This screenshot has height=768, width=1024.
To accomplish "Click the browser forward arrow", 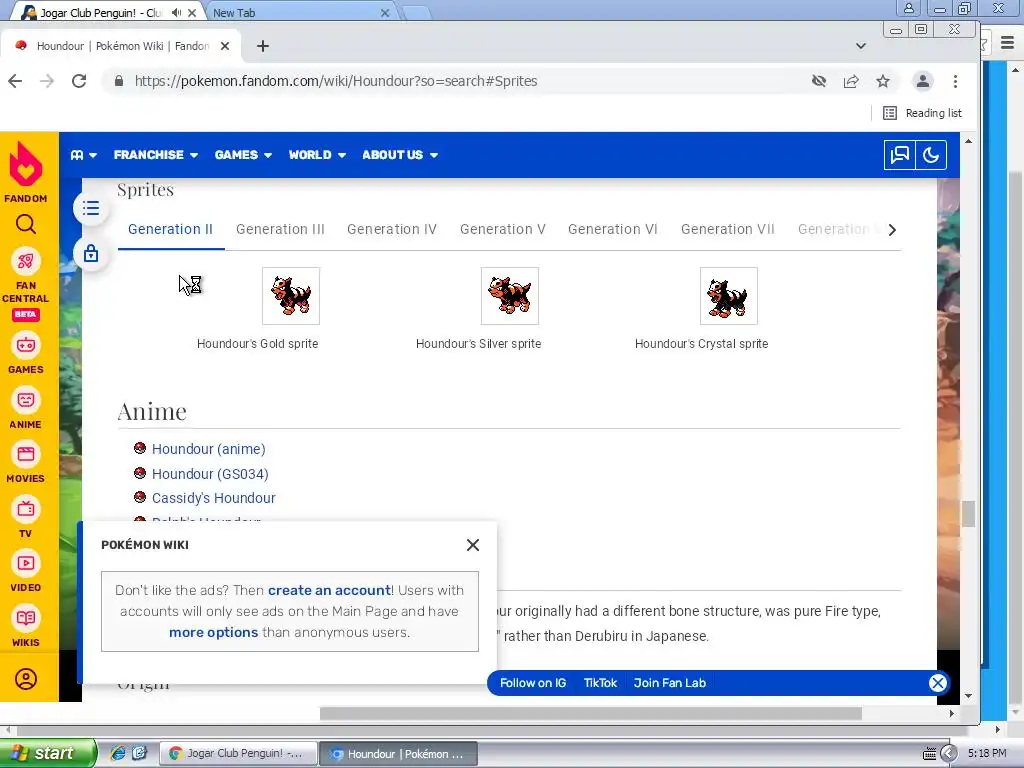I will [47, 81].
